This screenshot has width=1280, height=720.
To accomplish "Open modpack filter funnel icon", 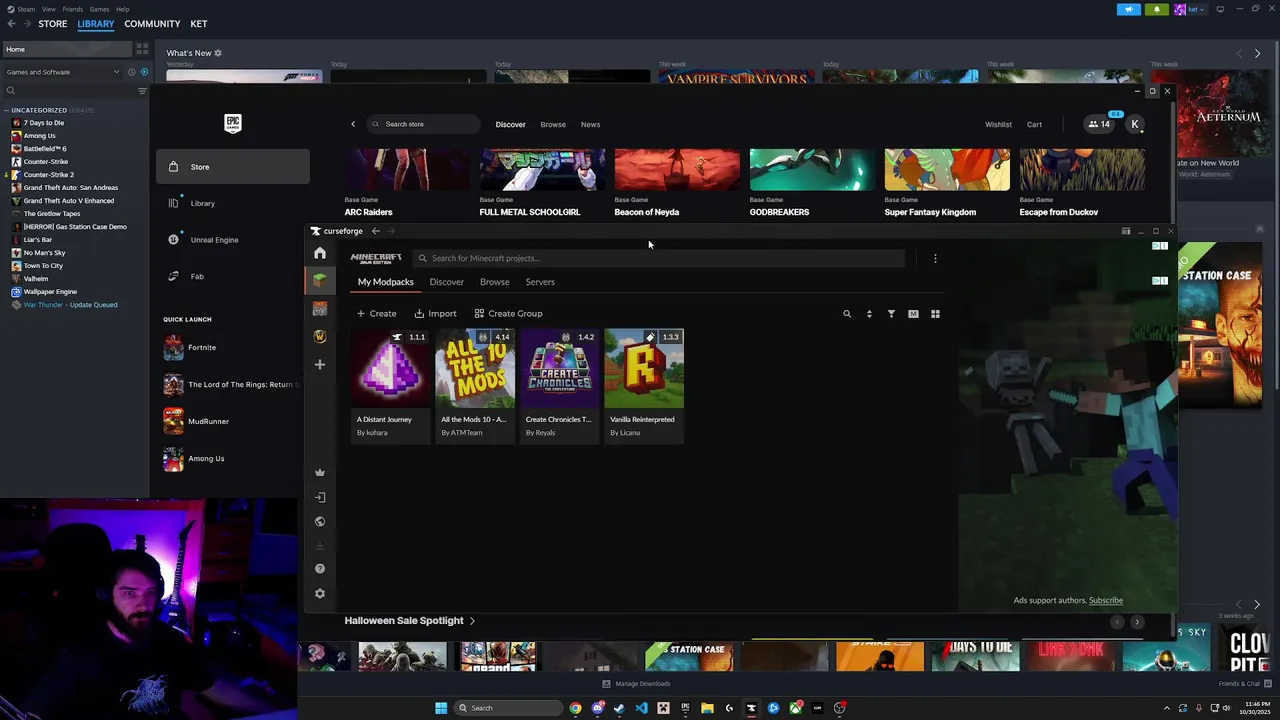I will tap(891, 314).
